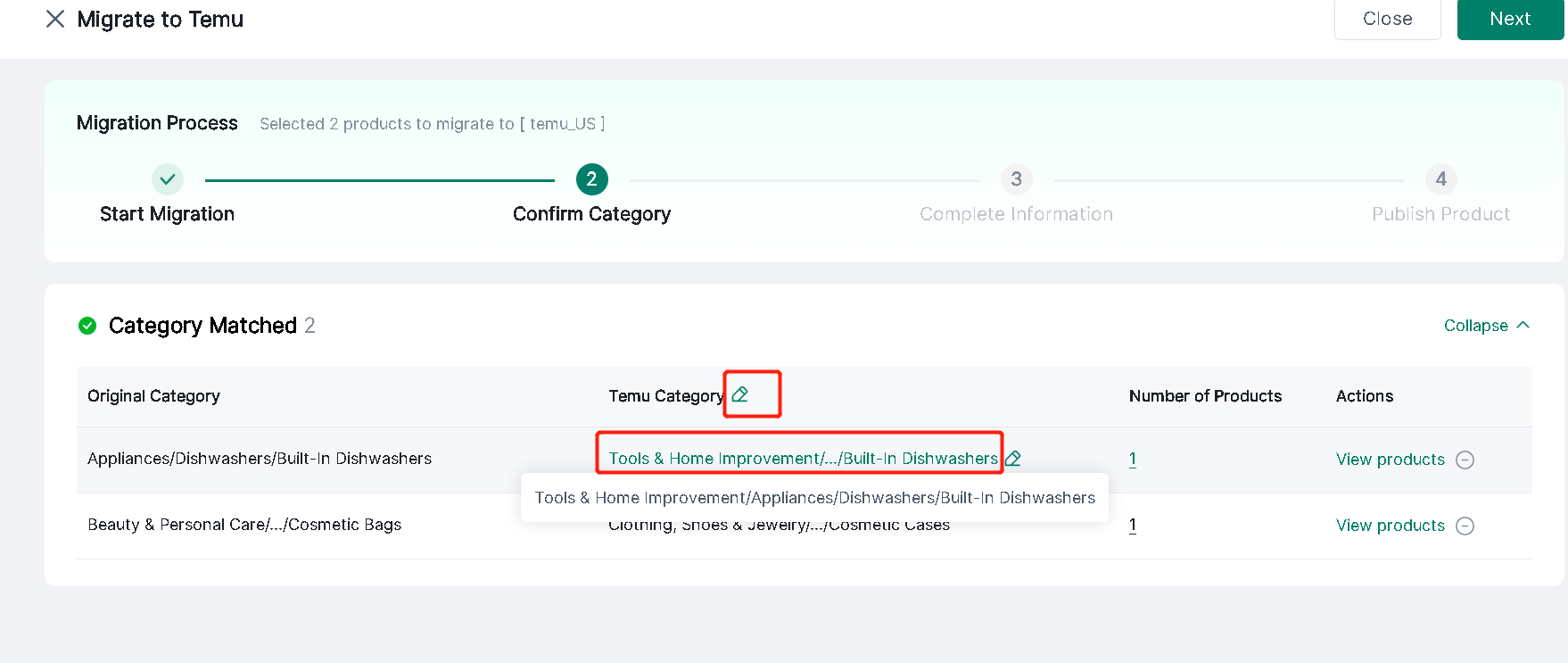Viewport: 1568px width, 663px height.
Task: Click the X icon beside Migrate to Temu
Action: tap(55, 19)
